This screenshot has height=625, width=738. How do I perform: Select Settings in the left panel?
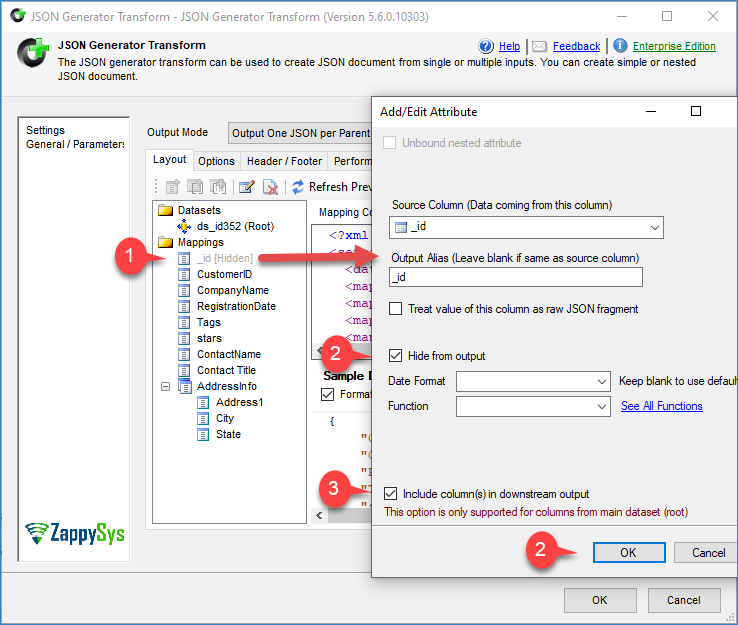click(45, 130)
